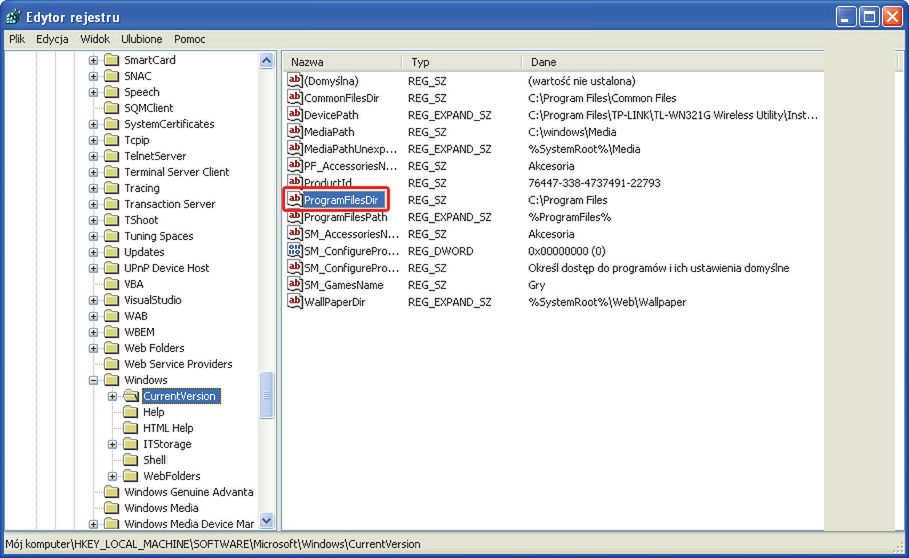Click the Web Folders folder icon
This screenshot has height=558, width=909.
(111, 348)
